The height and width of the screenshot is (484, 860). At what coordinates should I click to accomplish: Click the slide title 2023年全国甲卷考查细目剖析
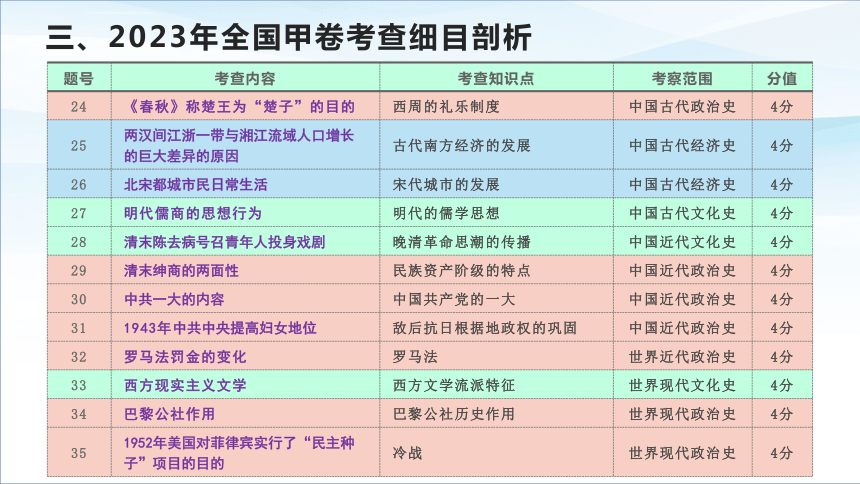[x=320, y=37]
